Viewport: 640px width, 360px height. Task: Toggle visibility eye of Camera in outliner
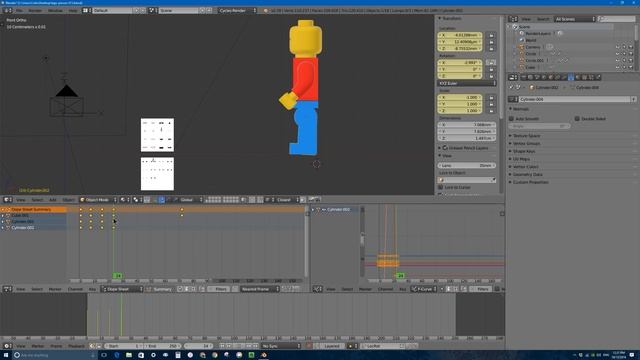618,47
